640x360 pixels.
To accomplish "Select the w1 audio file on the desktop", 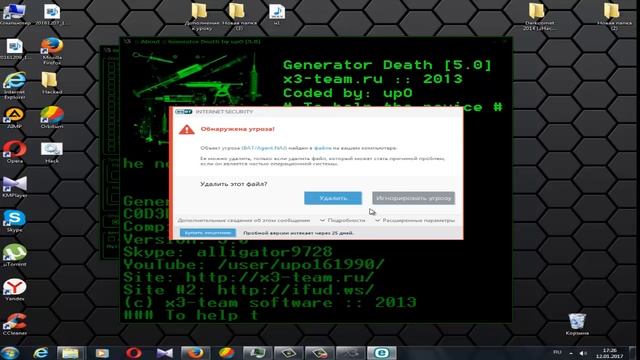I will click(277, 14).
